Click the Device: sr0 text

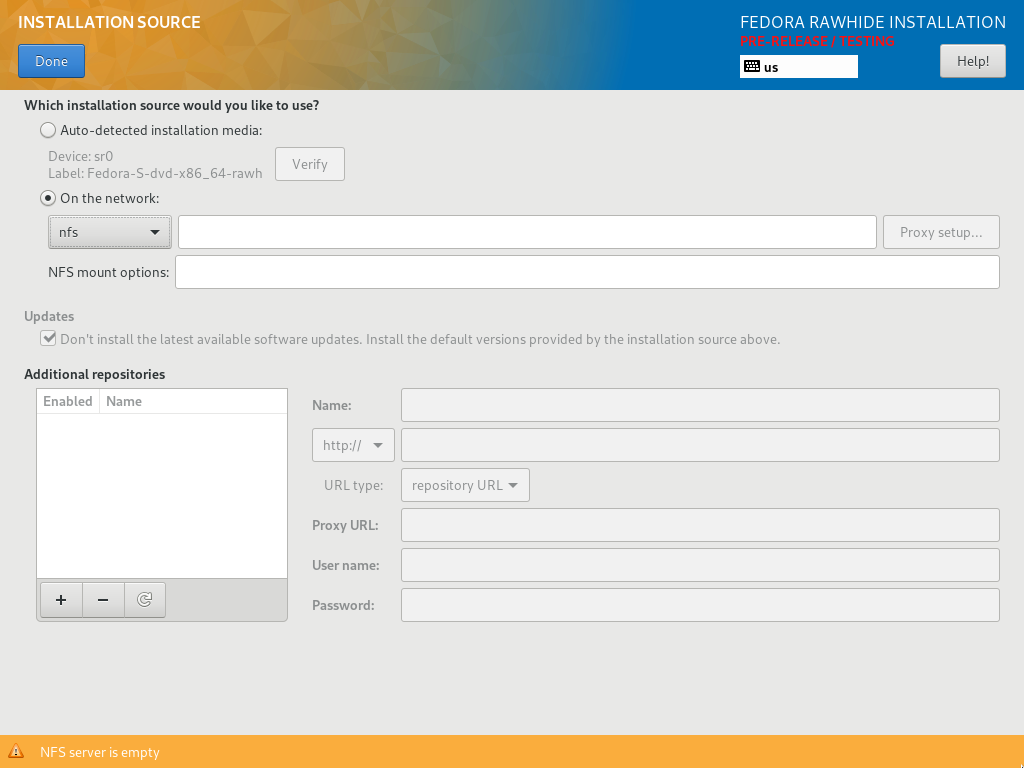(81, 157)
